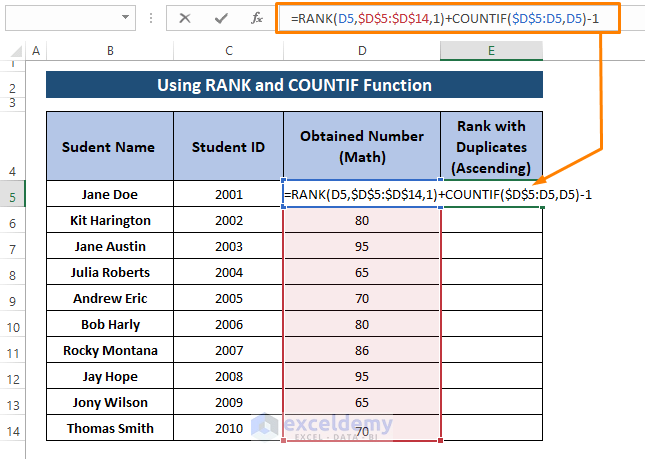Click 'Rank with Duplicates (Ascending)' header cell
The image size is (645, 459).
[x=491, y=146]
